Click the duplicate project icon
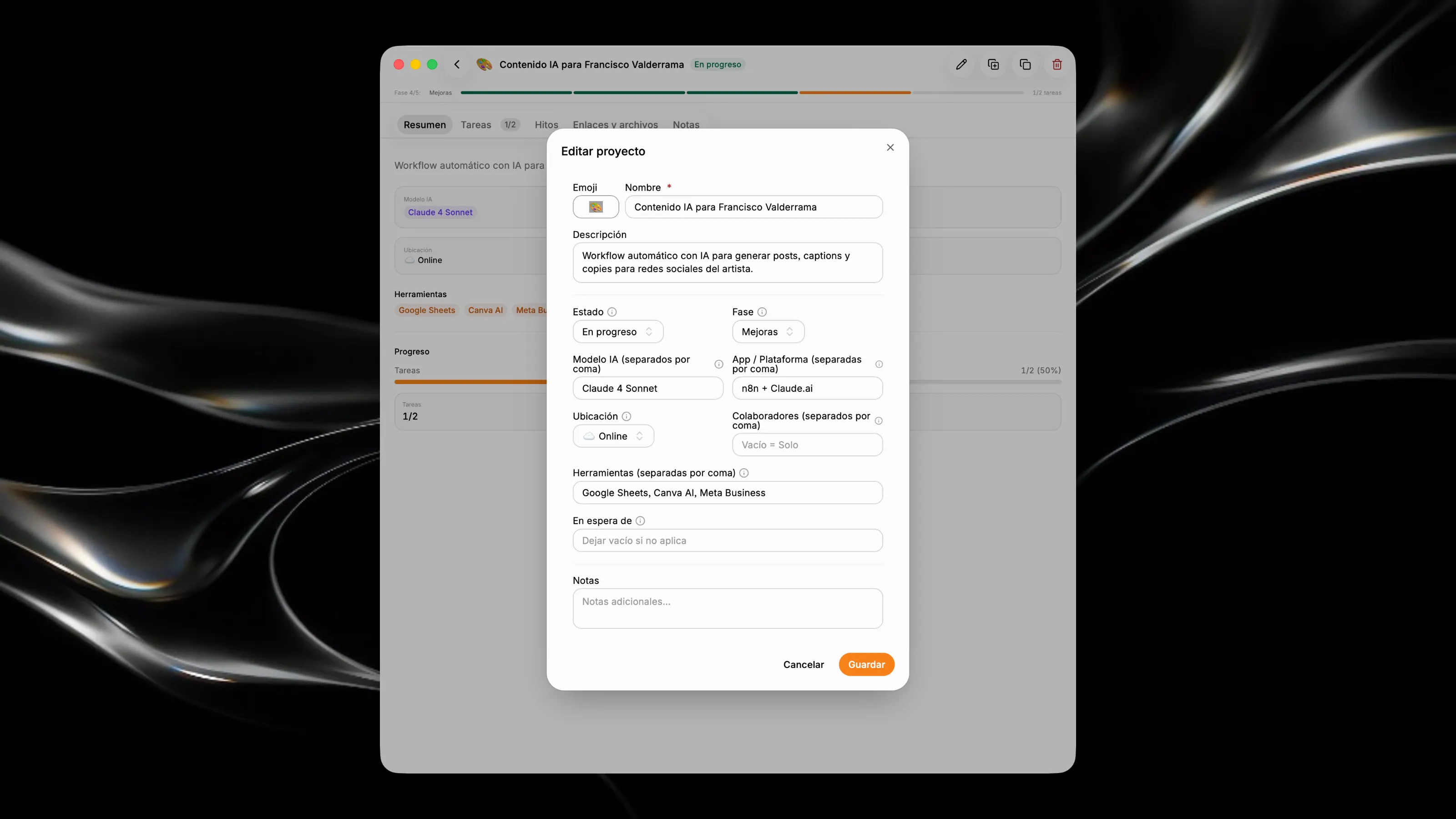 [x=1025, y=65]
